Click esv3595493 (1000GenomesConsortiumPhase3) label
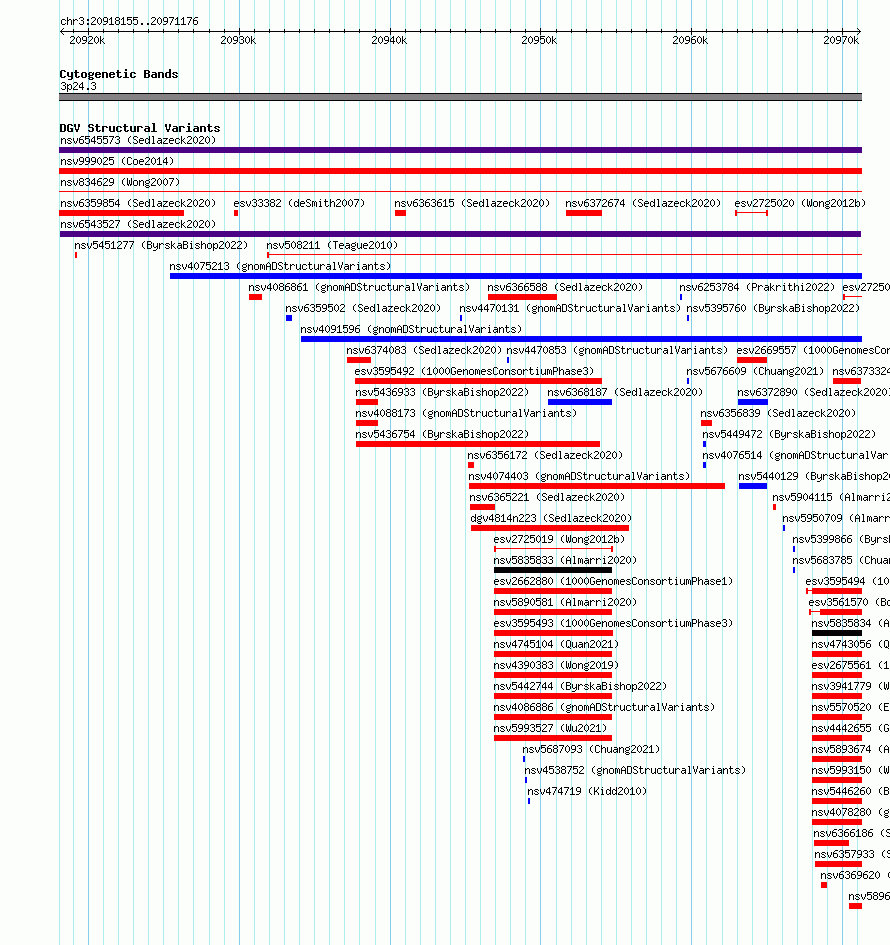 click(613, 624)
